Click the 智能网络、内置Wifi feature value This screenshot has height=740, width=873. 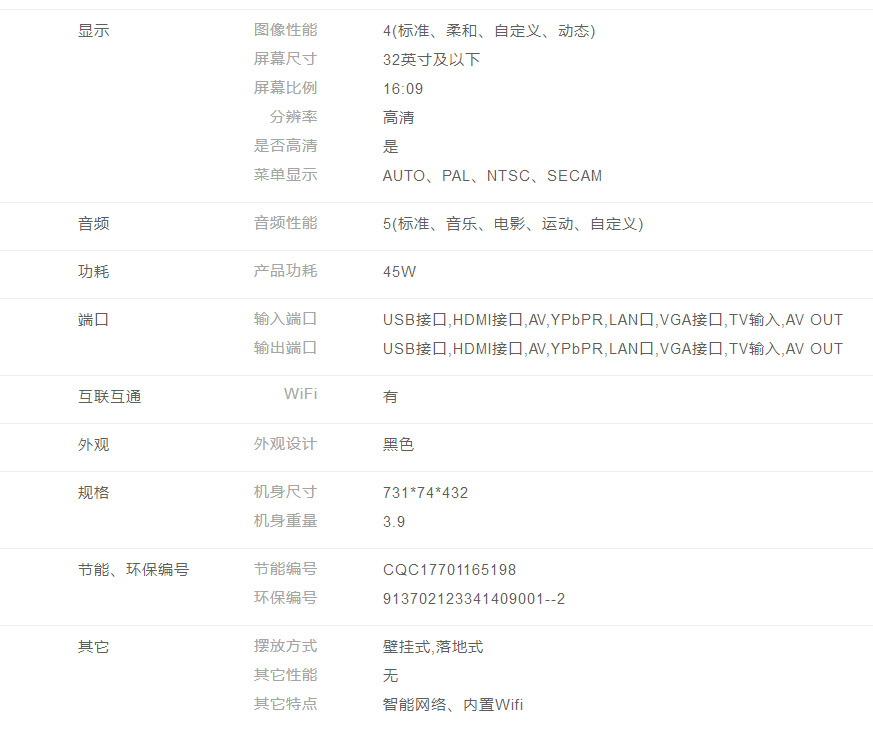click(452, 705)
